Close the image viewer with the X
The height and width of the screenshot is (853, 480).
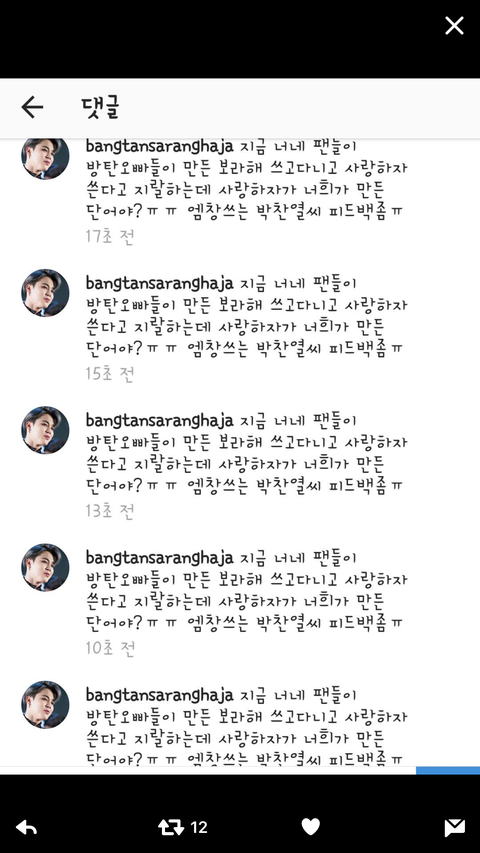click(x=454, y=25)
